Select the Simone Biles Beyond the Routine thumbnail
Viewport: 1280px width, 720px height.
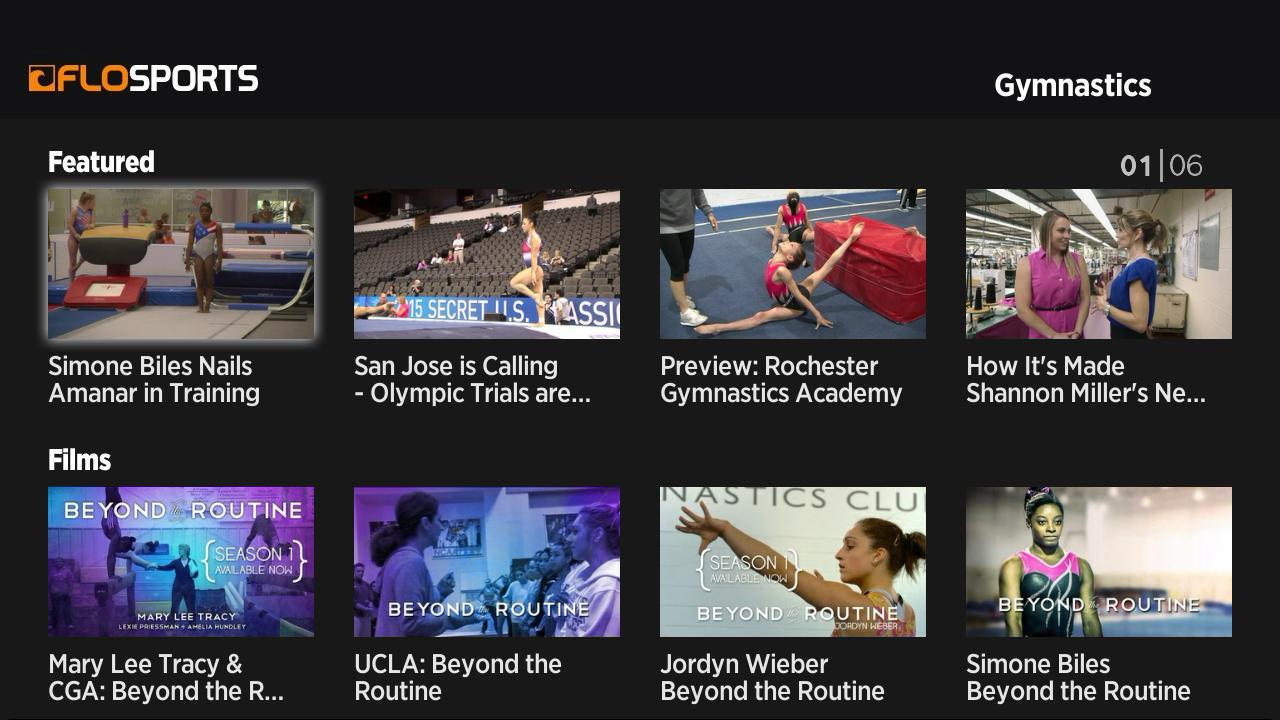(1099, 562)
